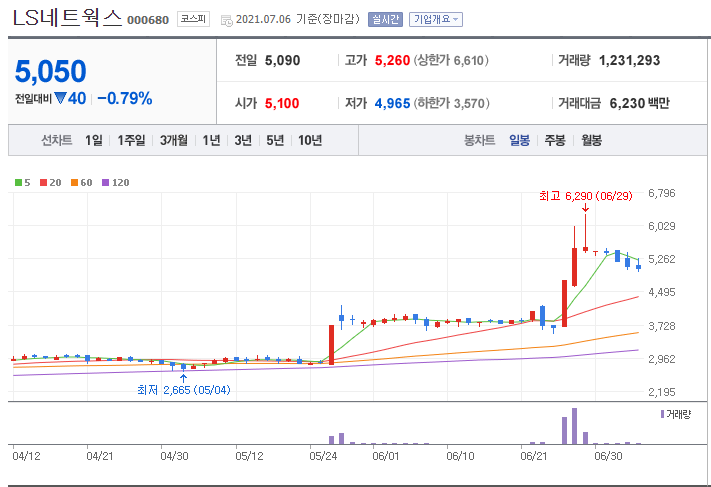Viewport: 711px width, 487px height.
Task: Click the 2021.07.06 기준(장마감) date text
Action: tap(297, 19)
